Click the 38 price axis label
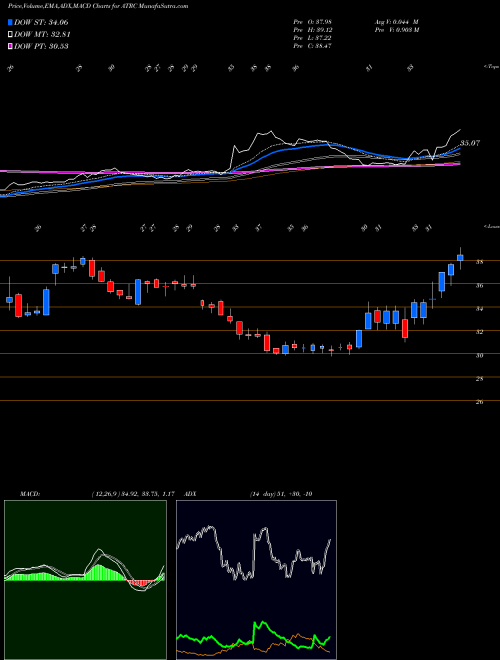 click(479, 262)
